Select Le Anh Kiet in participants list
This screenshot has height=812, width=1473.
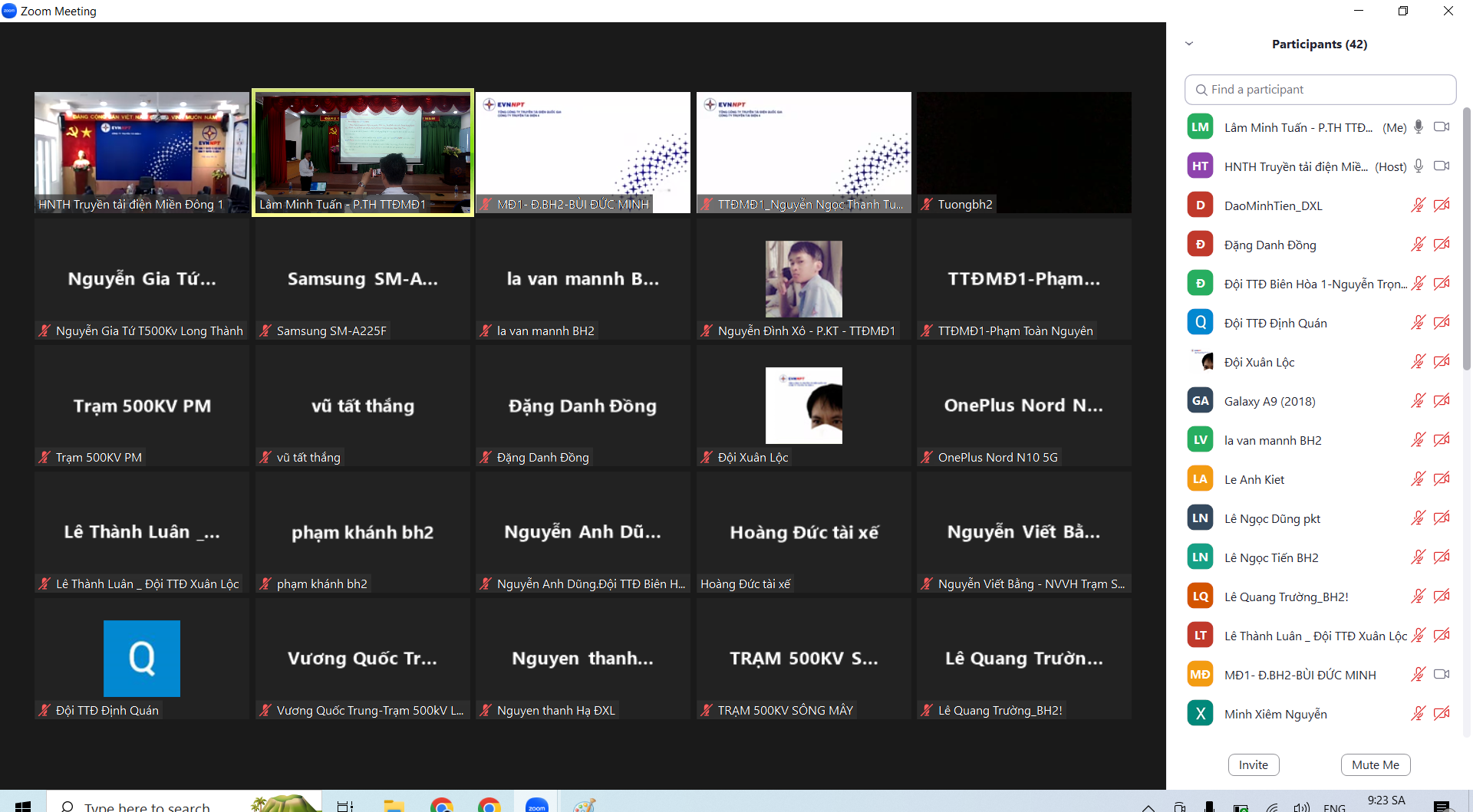coord(1254,479)
